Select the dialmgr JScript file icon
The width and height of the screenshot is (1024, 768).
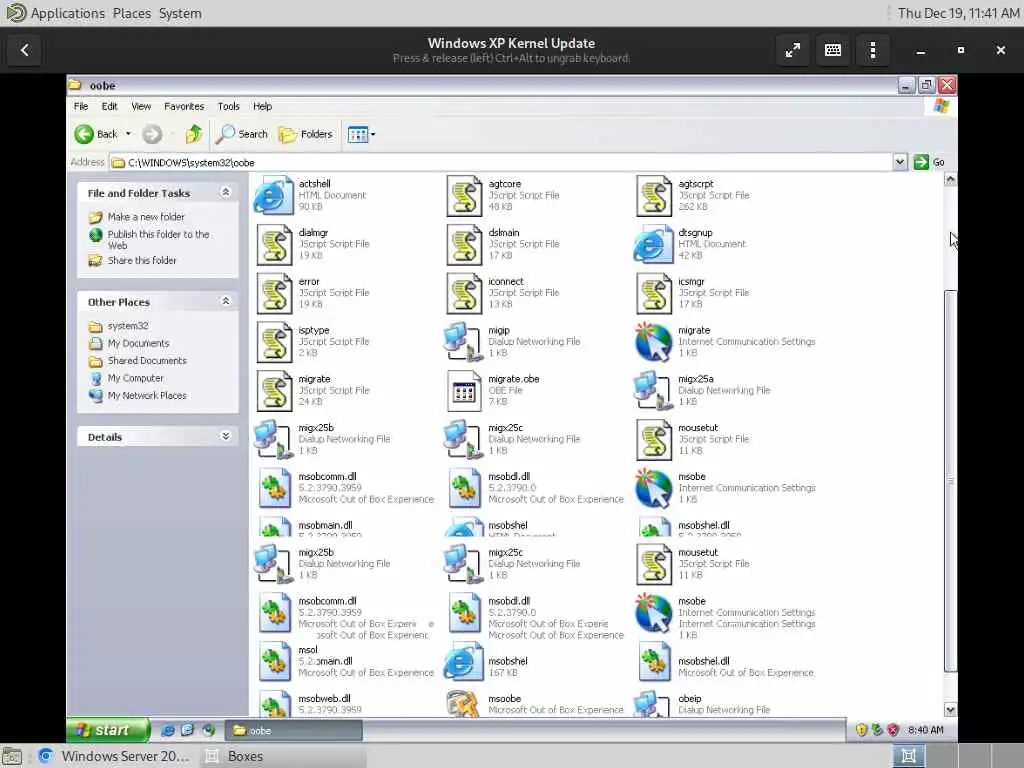point(274,244)
